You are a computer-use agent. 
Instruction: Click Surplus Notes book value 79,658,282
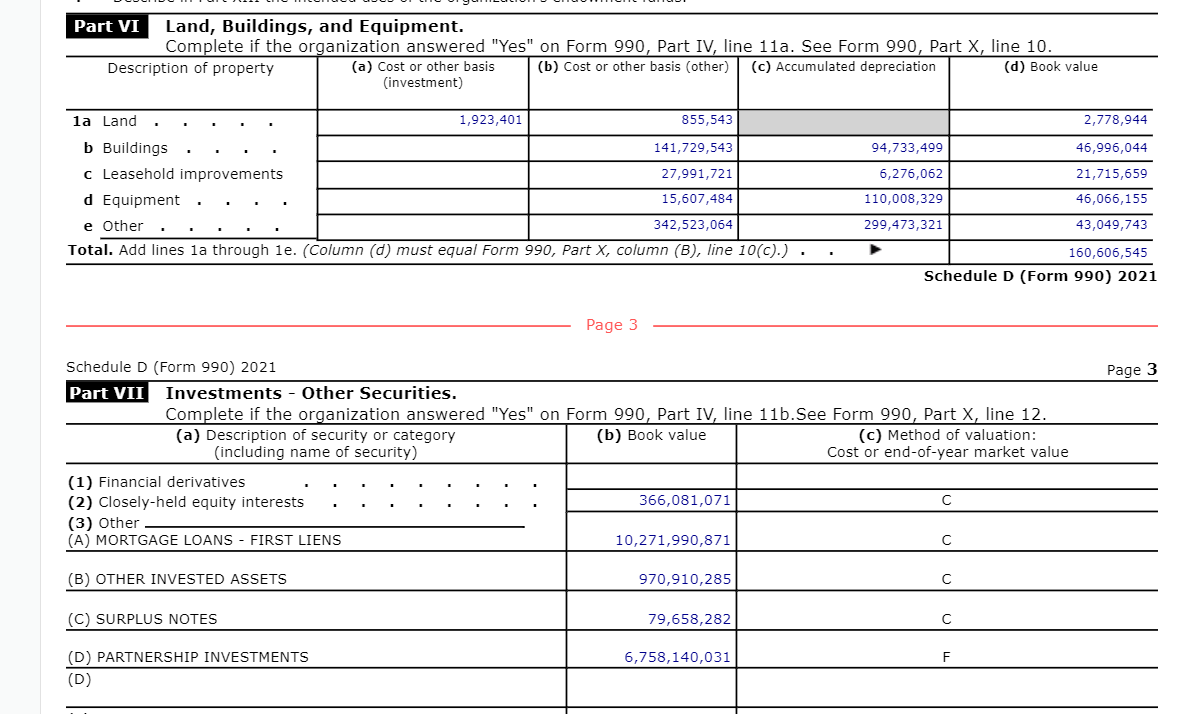click(689, 619)
